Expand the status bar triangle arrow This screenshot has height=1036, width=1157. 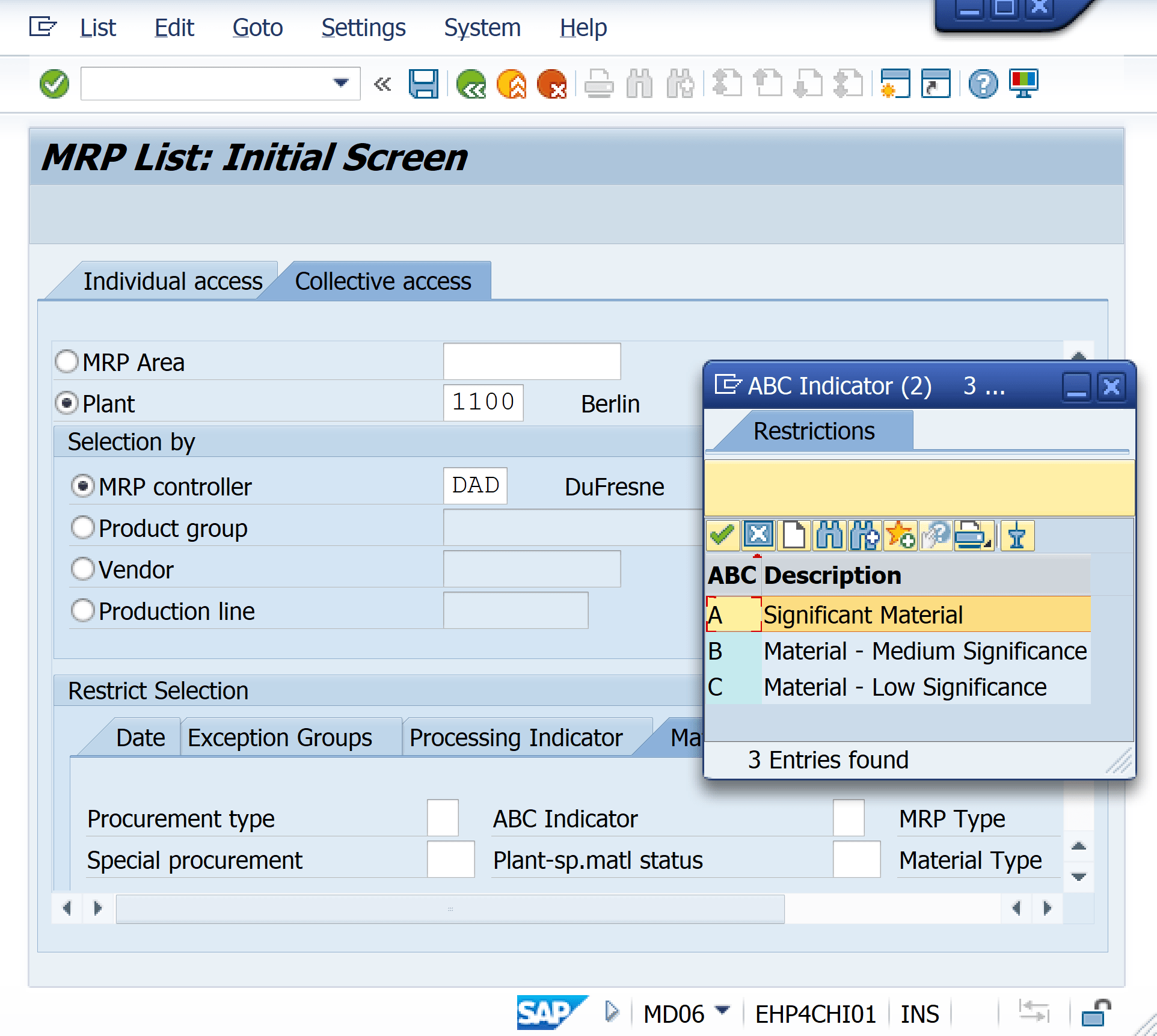point(612,1011)
